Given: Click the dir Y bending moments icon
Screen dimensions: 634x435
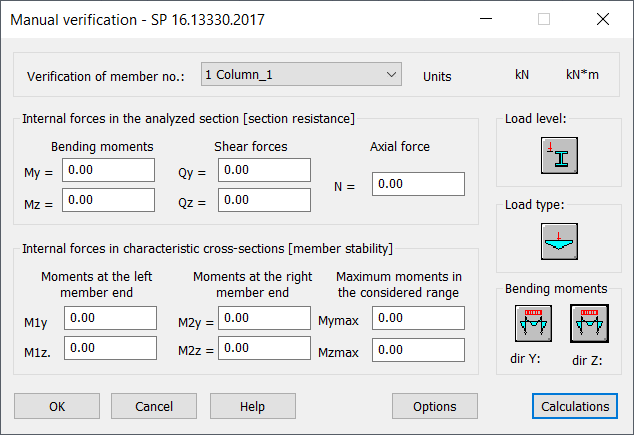Looking at the screenshot, I should (x=533, y=323).
